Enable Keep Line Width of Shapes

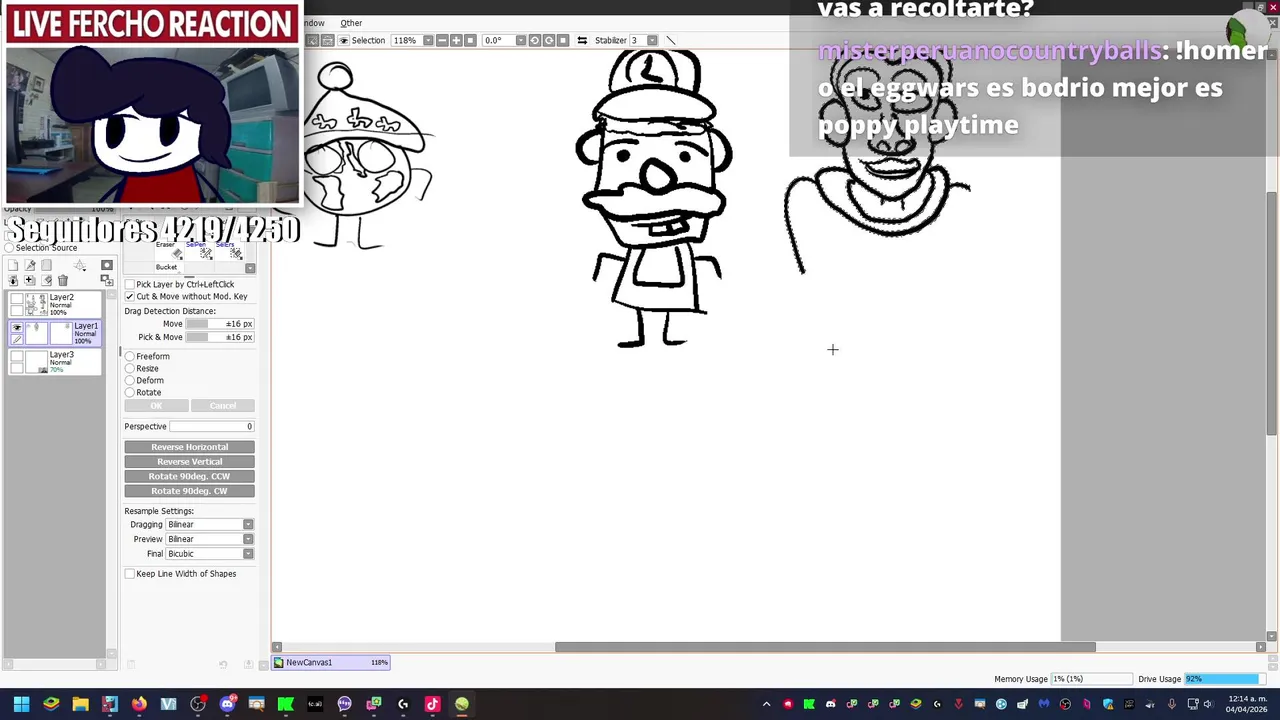click(129, 574)
